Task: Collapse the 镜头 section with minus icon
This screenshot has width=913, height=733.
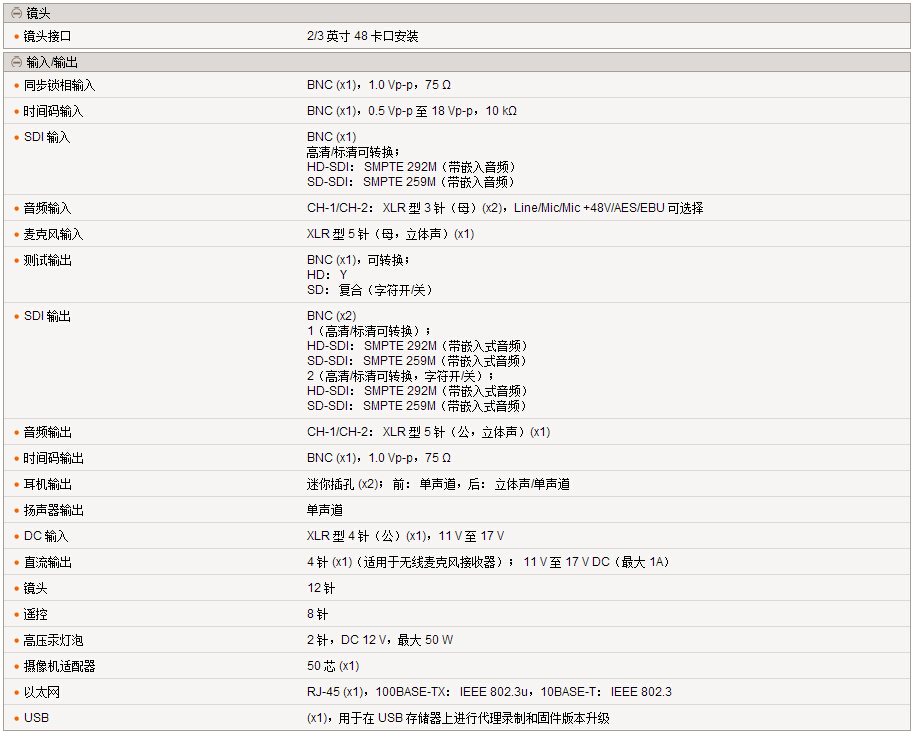Action: click(x=16, y=13)
